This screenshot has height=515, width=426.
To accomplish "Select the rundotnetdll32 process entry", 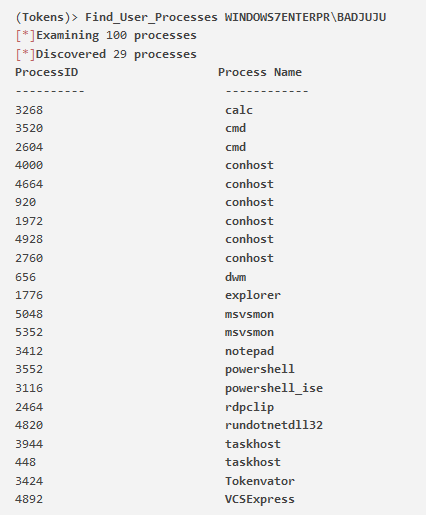I will pos(274,425).
